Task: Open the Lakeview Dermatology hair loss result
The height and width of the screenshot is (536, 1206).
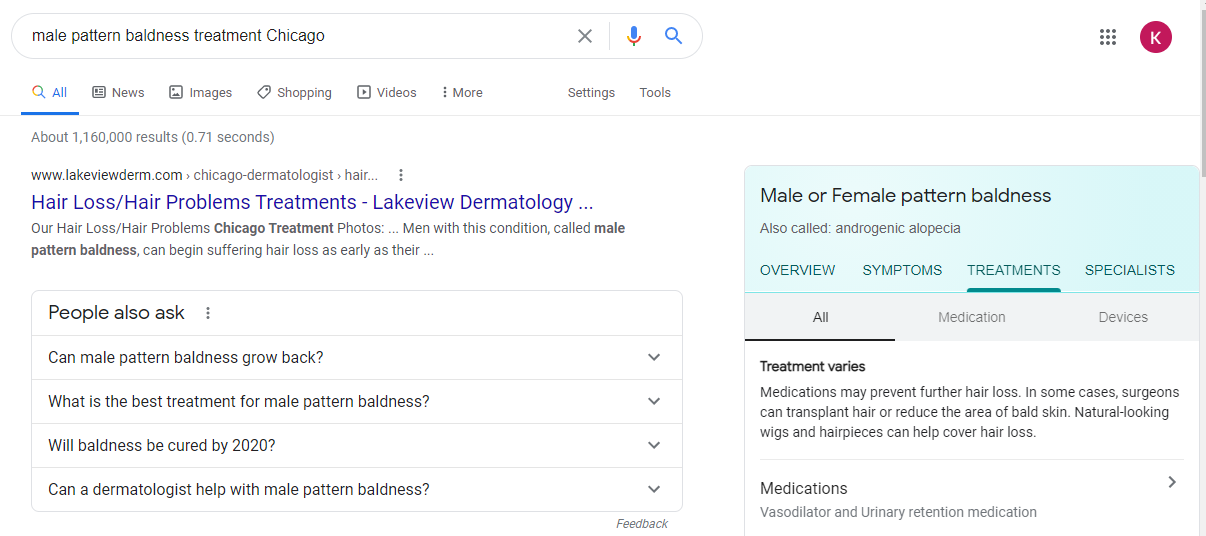Action: pyautogui.click(x=312, y=202)
